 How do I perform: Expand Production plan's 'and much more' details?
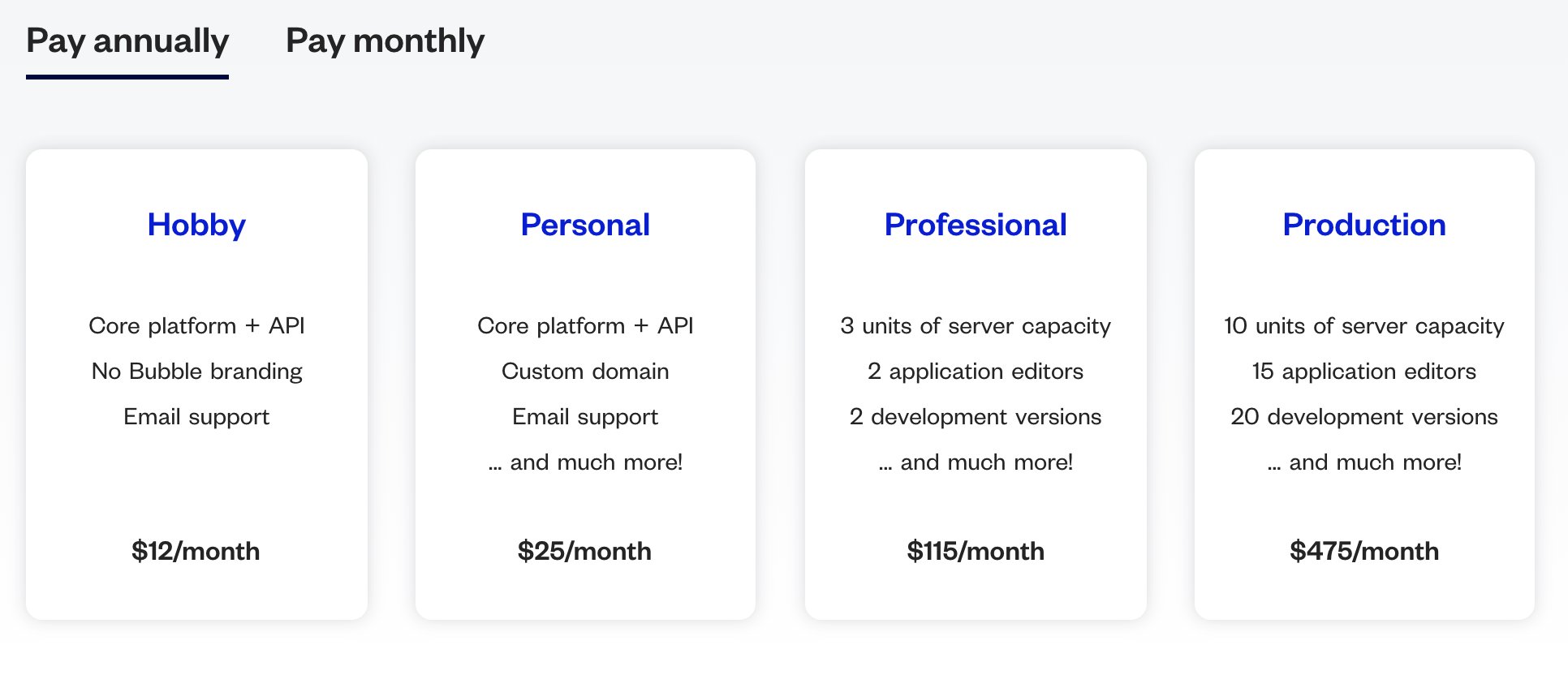1364,462
